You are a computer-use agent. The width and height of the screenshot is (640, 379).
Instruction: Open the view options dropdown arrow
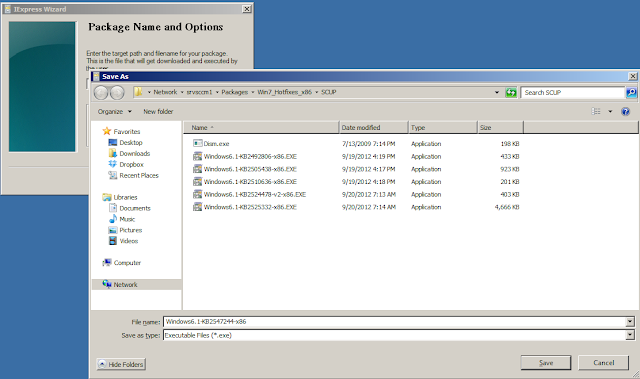[610, 111]
